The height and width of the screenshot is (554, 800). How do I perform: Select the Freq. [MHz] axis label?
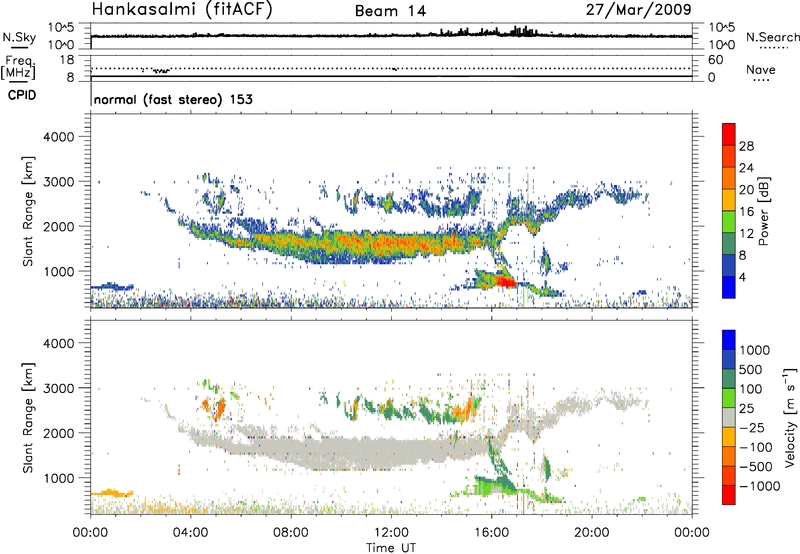coord(19,68)
